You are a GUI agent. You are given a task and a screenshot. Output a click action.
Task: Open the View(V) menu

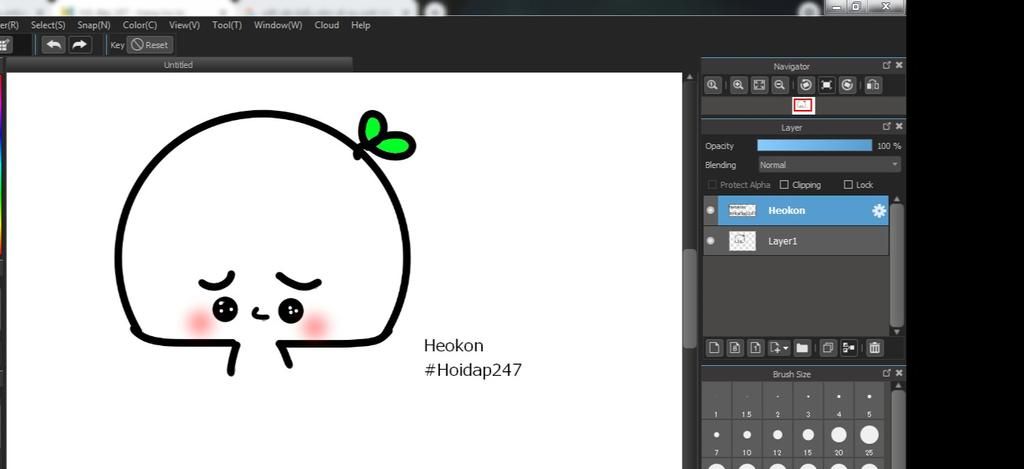click(184, 25)
